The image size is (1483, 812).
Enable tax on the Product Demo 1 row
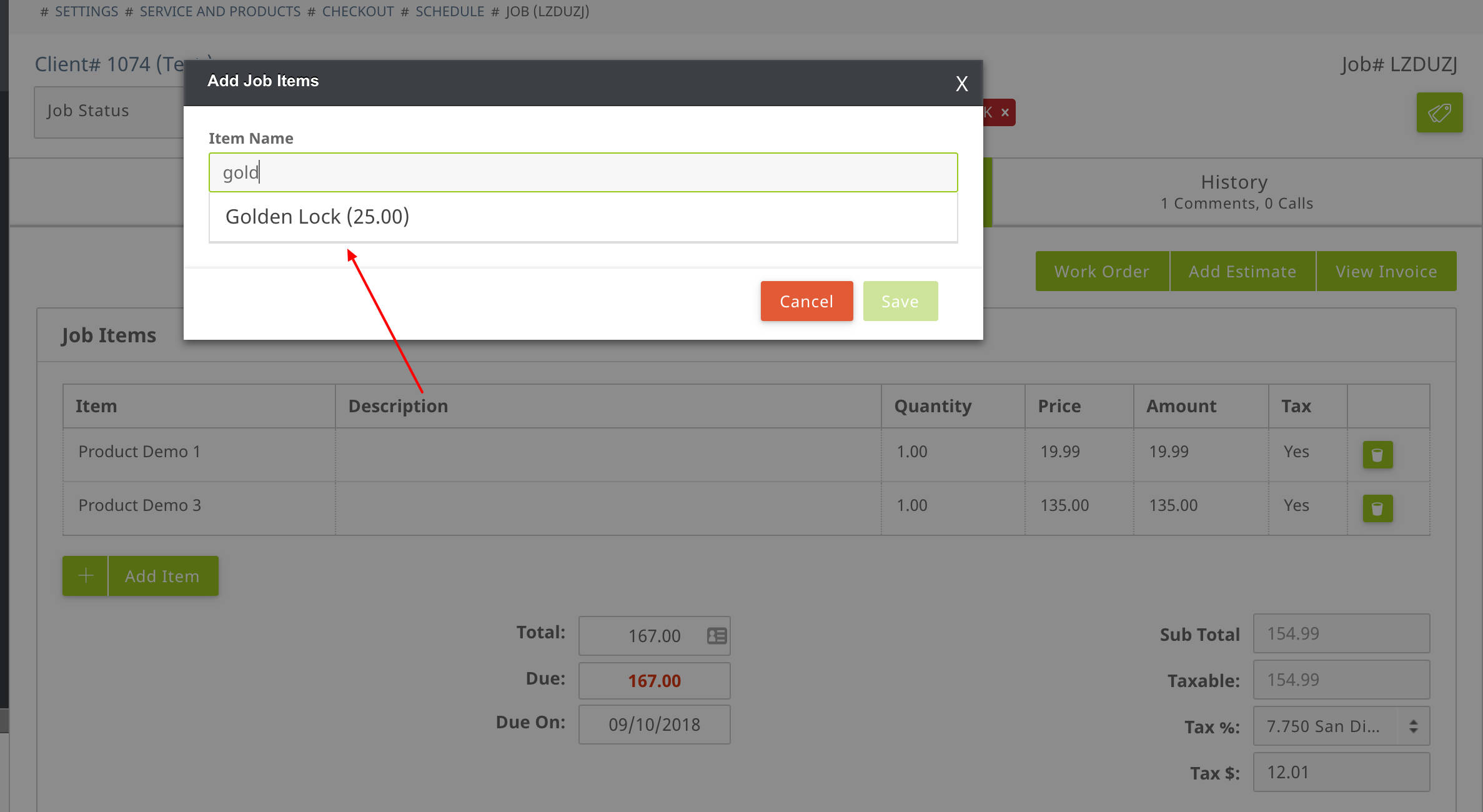coord(1297,451)
